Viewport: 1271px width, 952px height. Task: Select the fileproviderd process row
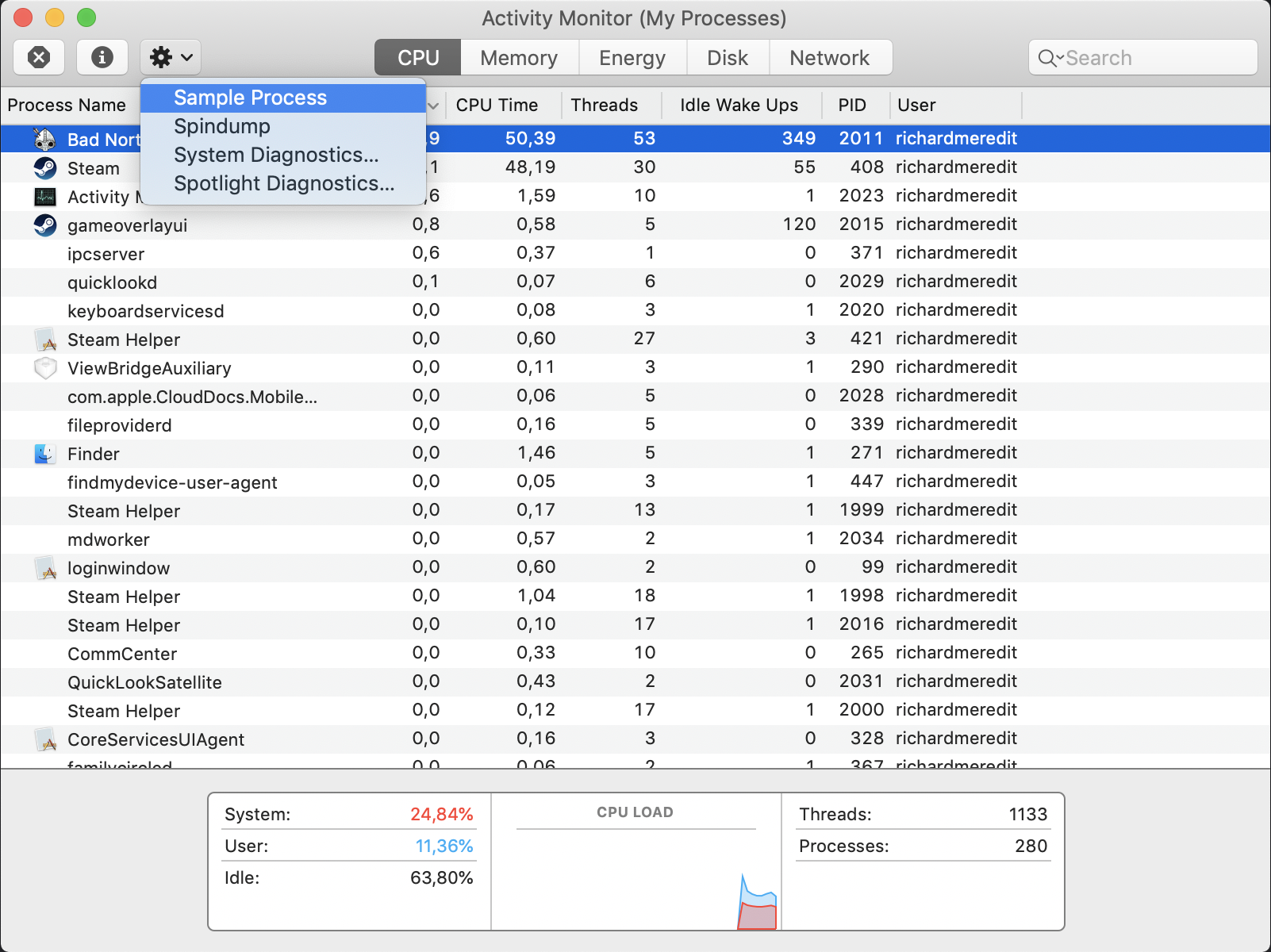tap(635, 424)
